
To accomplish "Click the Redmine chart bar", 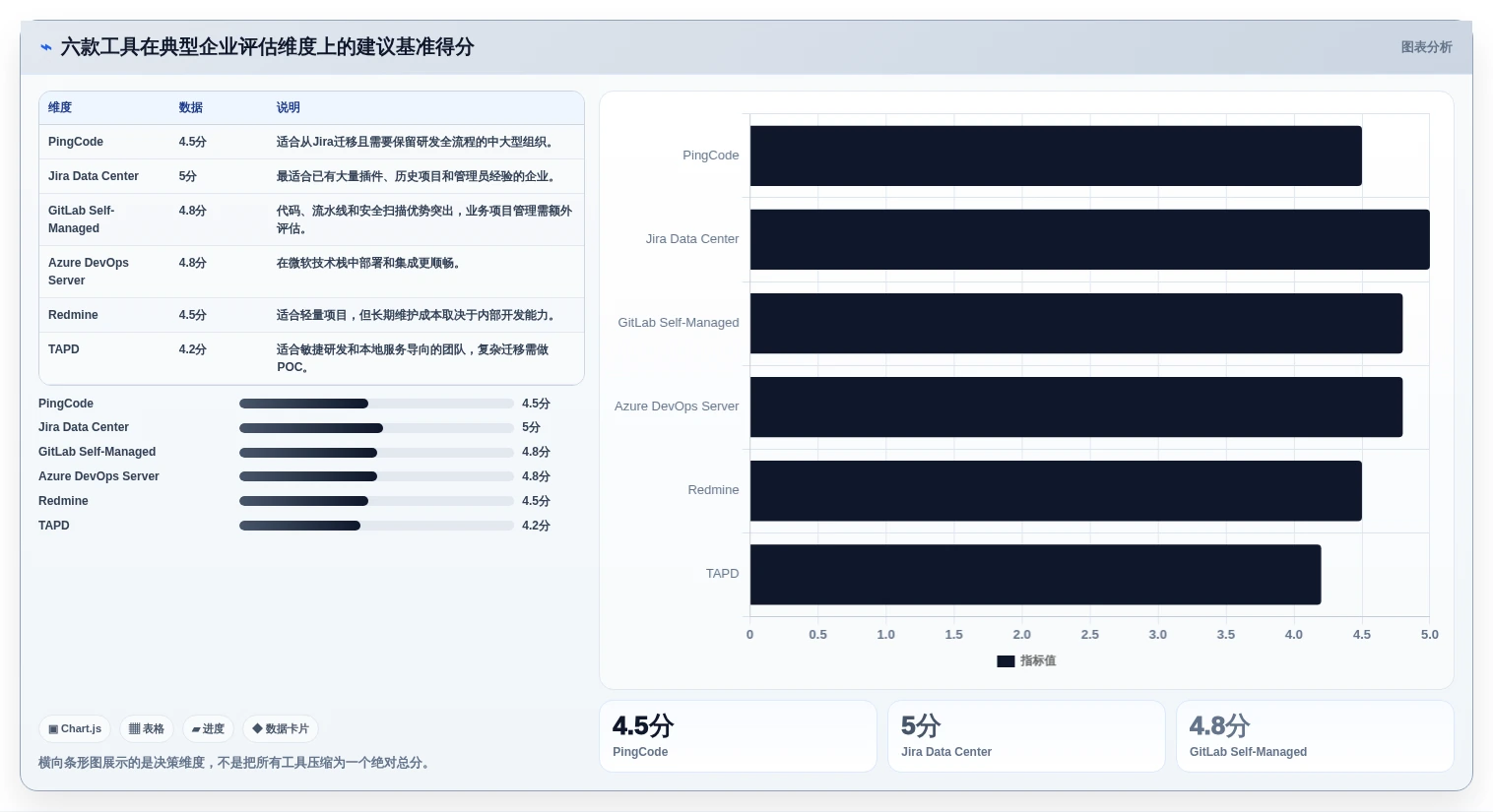I will coord(1056,490).
